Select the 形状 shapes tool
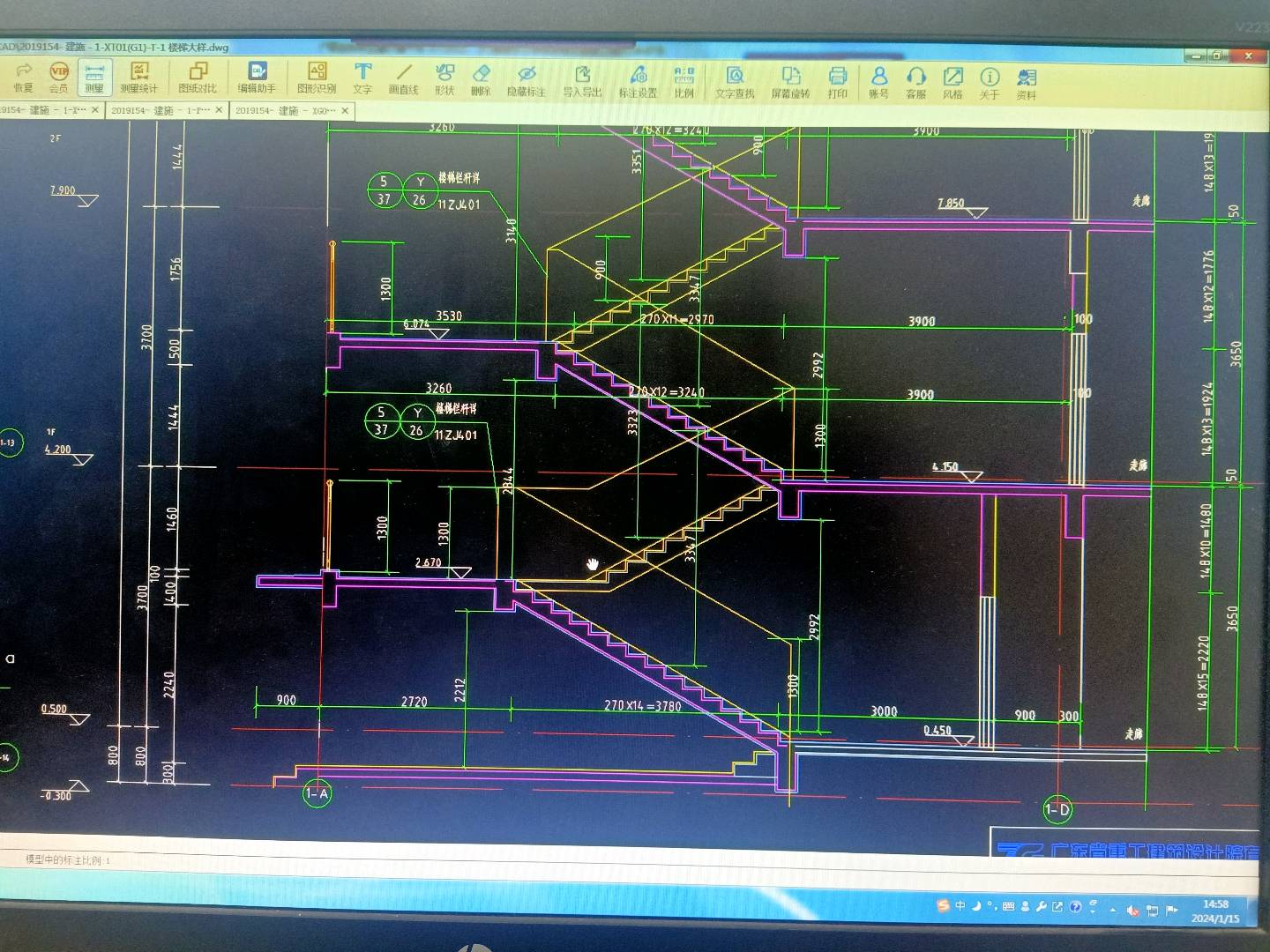The width and height of the screenshot is (1270, 952). [x=444, y=78]
